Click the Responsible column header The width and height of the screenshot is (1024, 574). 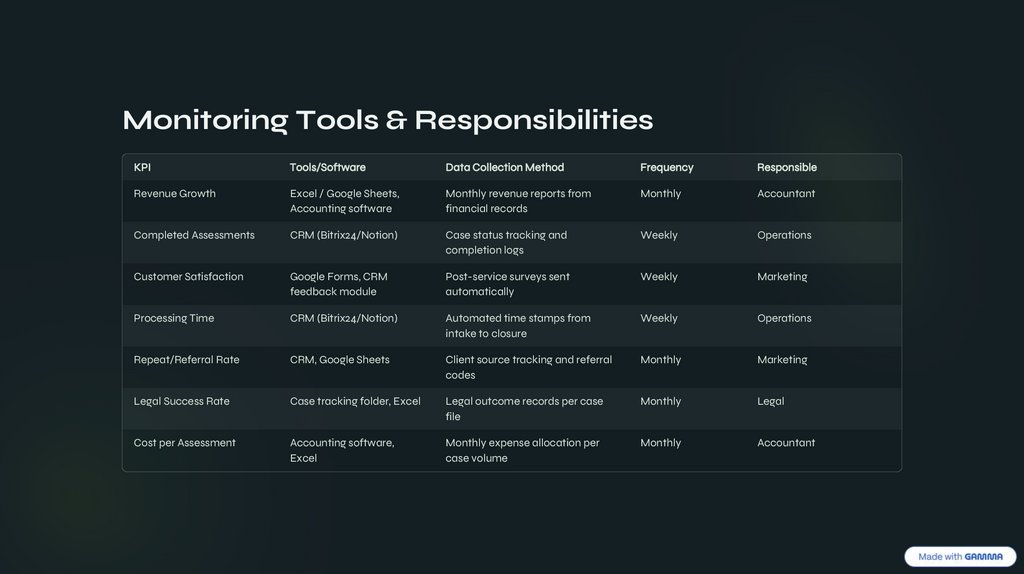click(x=786, y=167)
